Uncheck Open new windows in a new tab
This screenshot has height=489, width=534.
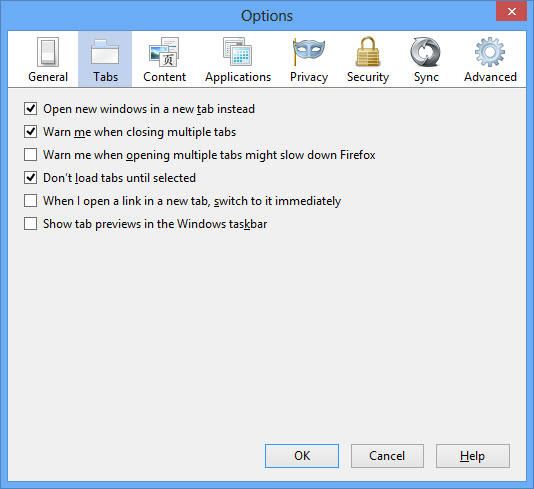[31, 109]
